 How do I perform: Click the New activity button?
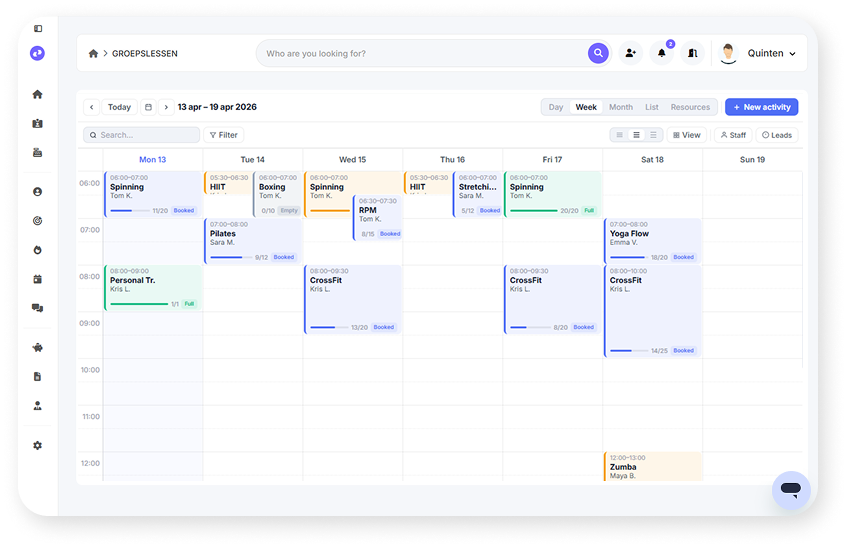coord(761,107)
